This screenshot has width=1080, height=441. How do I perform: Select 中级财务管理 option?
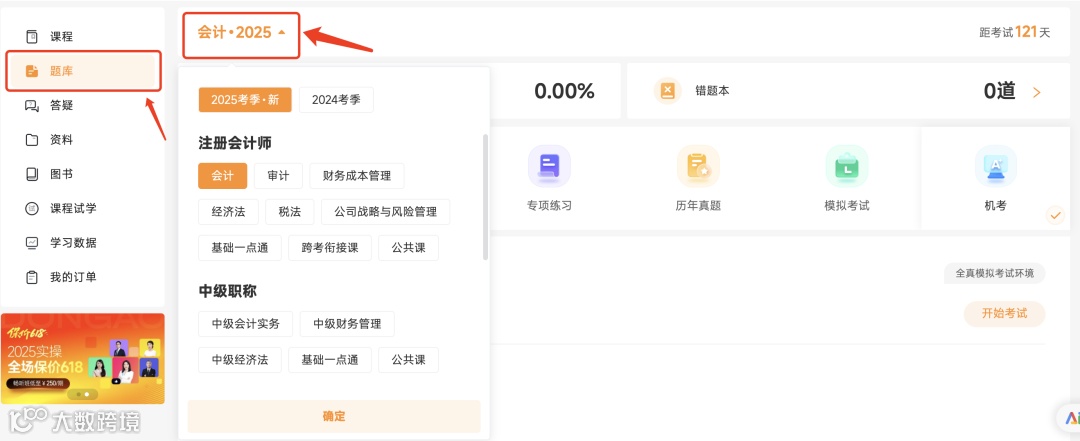pos(347,324)
